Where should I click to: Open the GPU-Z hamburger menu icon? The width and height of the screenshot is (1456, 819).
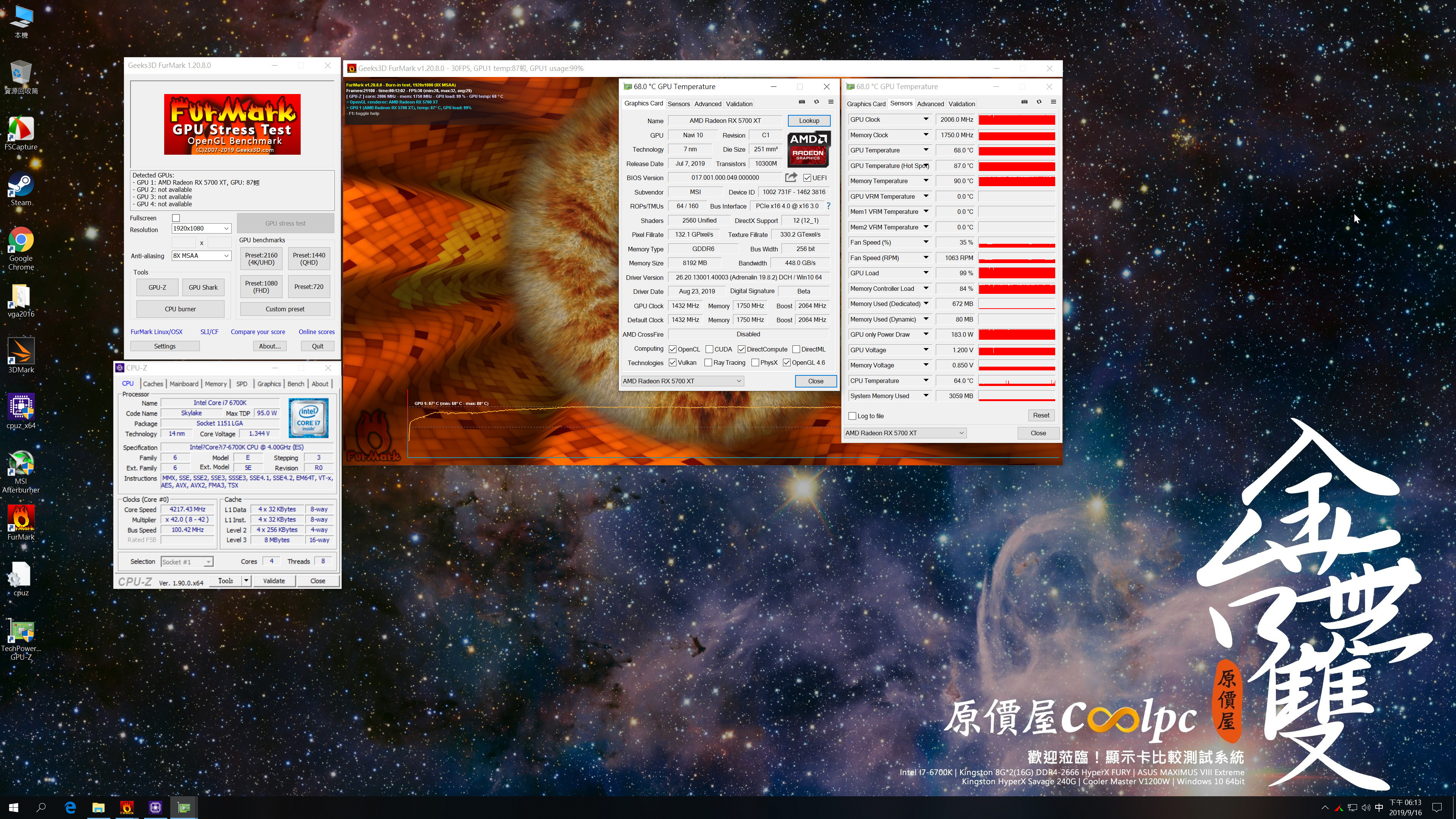[831, 102]
